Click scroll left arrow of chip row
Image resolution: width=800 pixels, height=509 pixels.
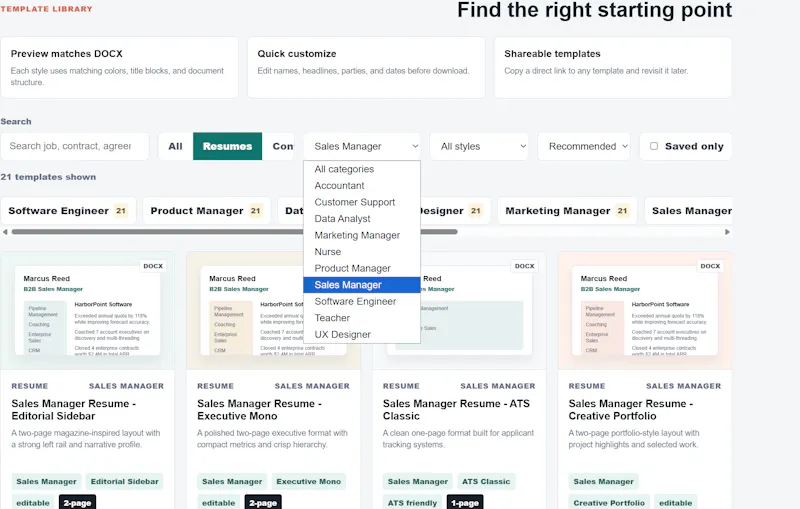(x=5, y=232)
